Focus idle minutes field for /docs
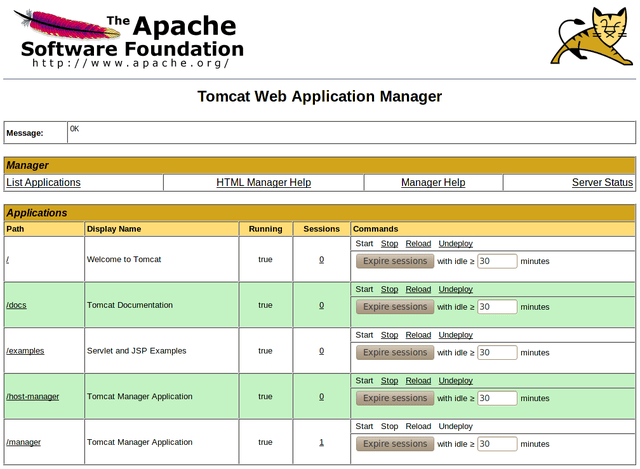 [x=497, y=307]
